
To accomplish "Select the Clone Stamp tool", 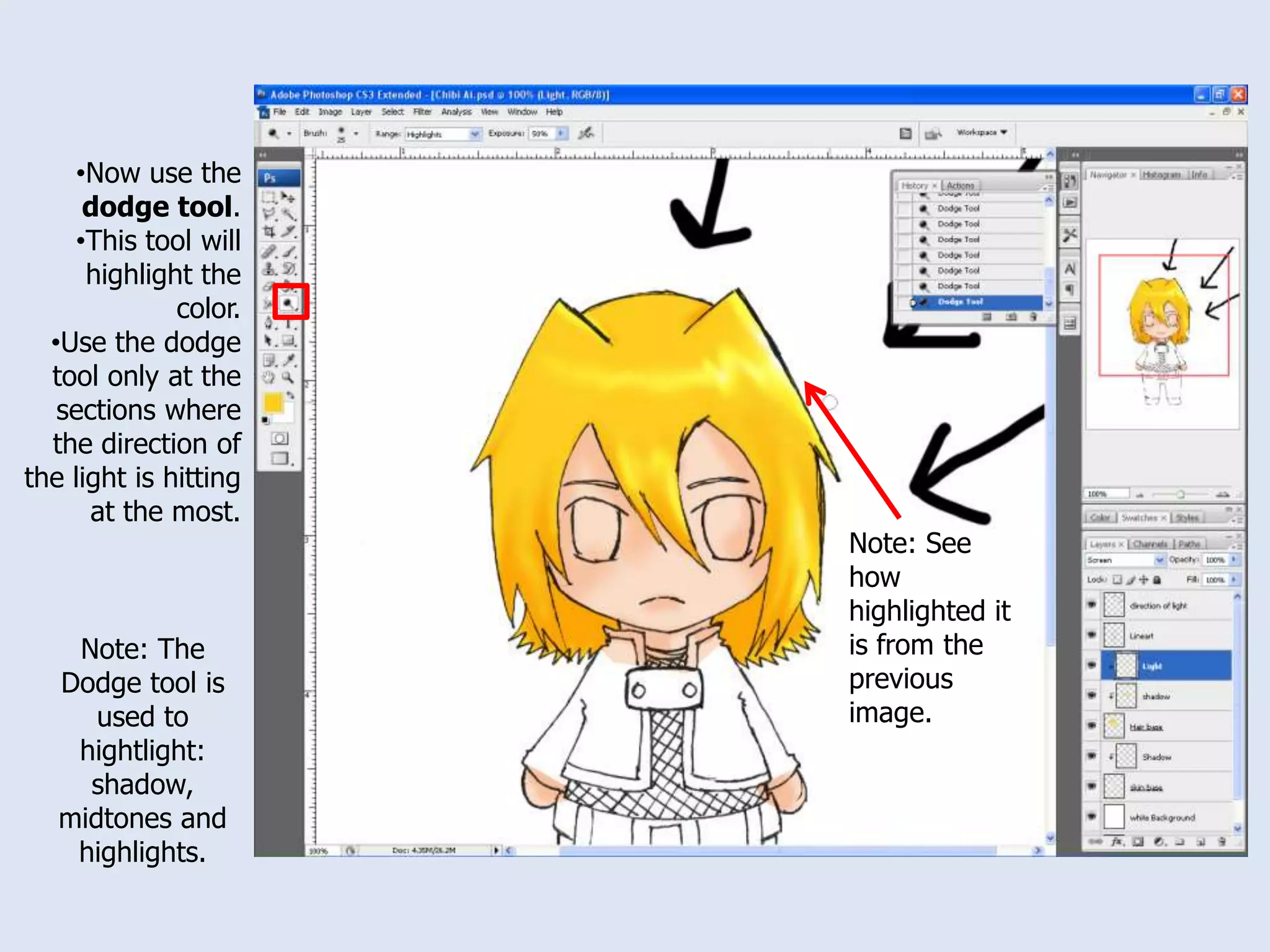I will click(x=269, y=269).
